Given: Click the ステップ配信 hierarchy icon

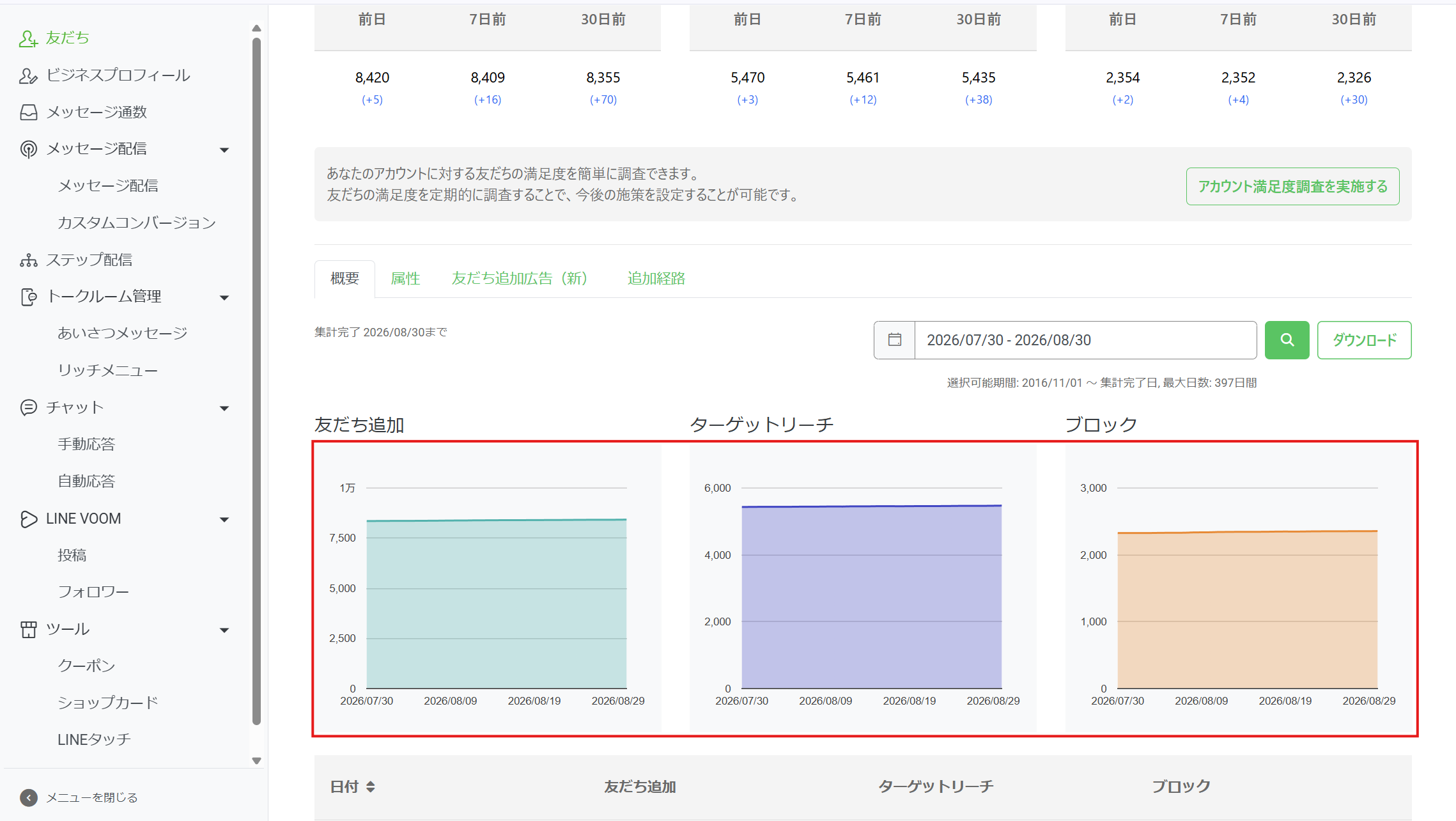Looking at the screenshot, I should coord(28,260).
